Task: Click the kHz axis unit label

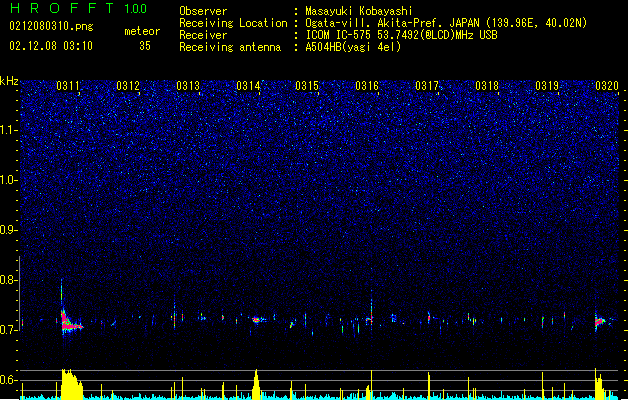Action: pyautogui.click(x=9, y=81)
